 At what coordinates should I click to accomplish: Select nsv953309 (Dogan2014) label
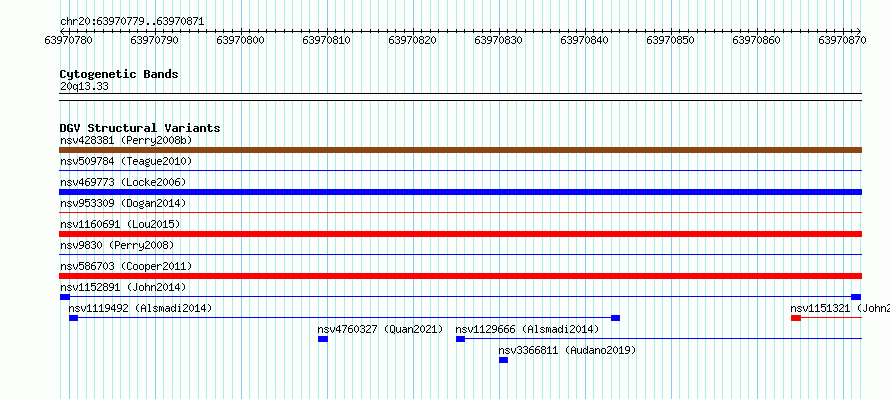123,203
